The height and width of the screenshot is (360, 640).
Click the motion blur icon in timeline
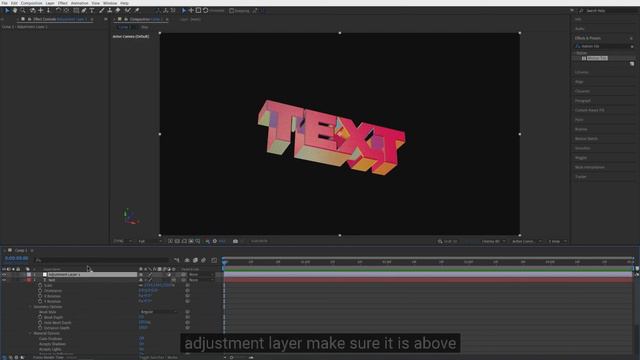[203, 260]
